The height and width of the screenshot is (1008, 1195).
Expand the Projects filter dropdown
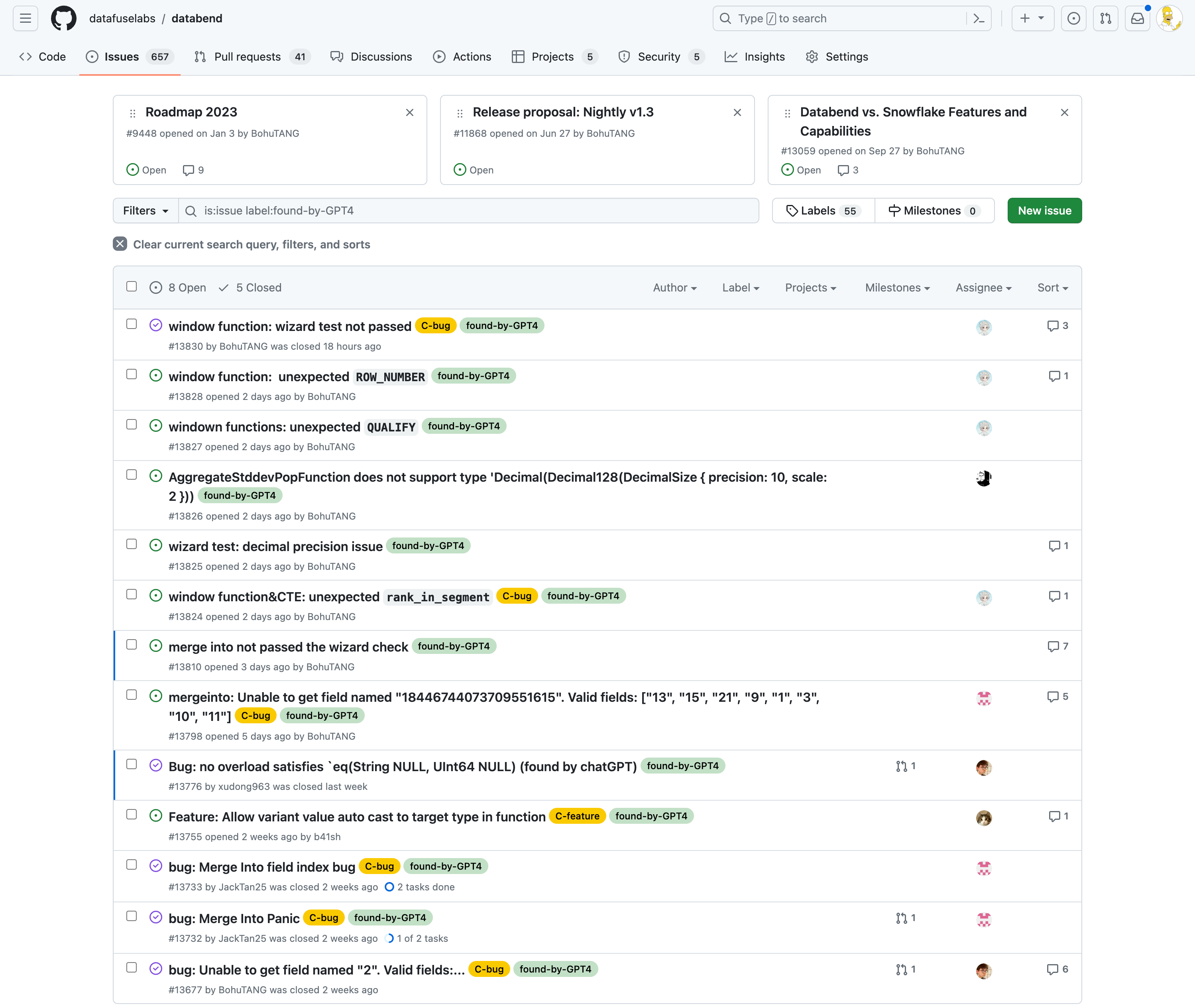tap(811, 288)
